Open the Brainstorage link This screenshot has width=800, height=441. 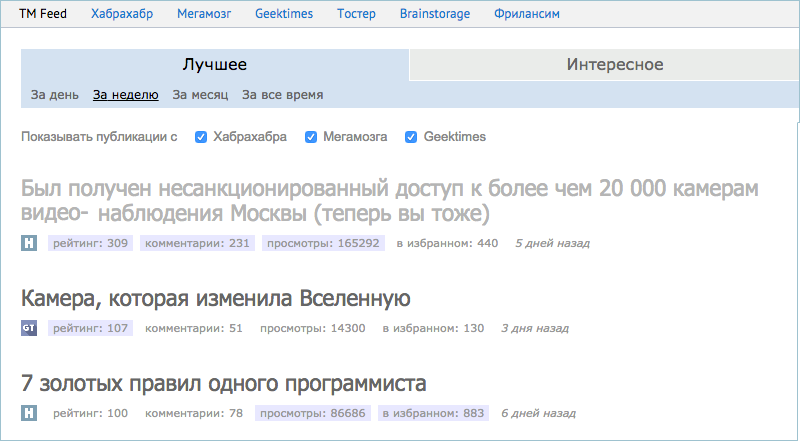coord(435,14)
